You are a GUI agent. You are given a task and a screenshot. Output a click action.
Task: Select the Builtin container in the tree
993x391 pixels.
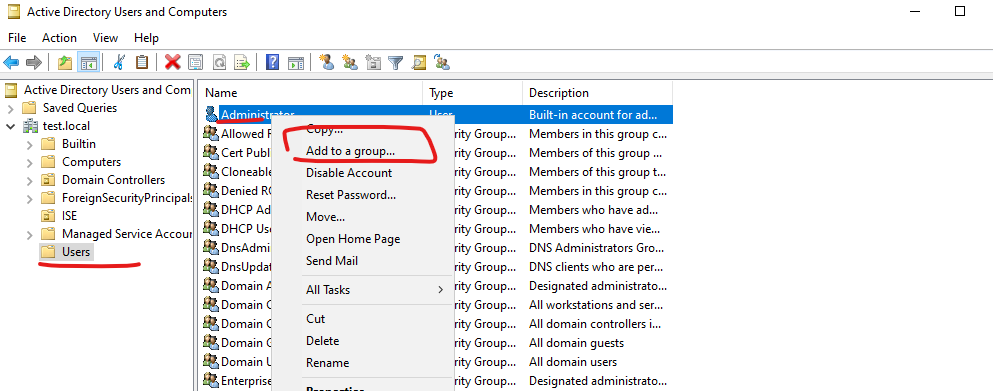(79, 144)
